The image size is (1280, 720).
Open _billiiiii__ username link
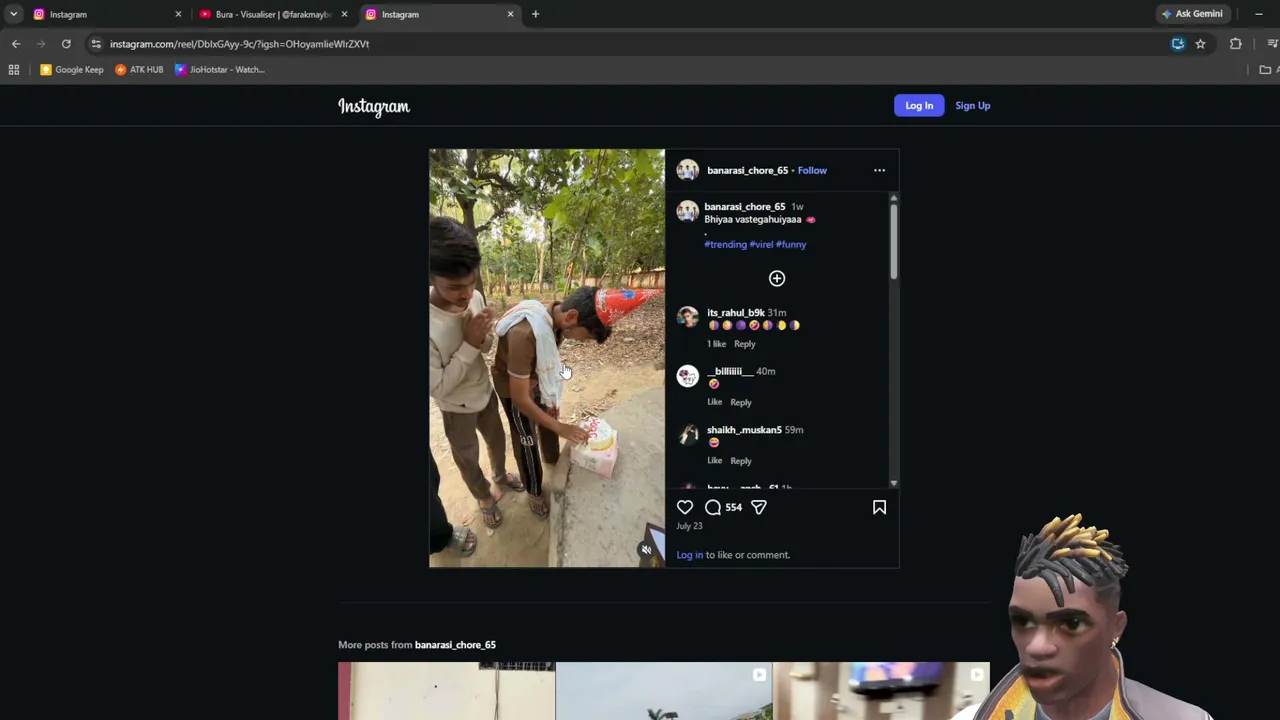pyautogui.click(x=729, y=371)
